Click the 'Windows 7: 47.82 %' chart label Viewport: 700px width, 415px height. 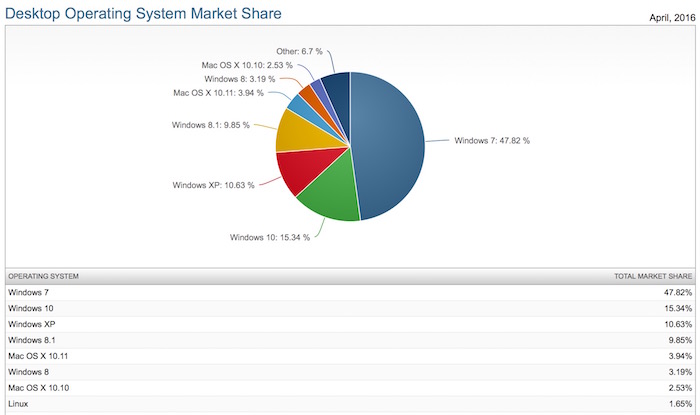tap(492, 141)
